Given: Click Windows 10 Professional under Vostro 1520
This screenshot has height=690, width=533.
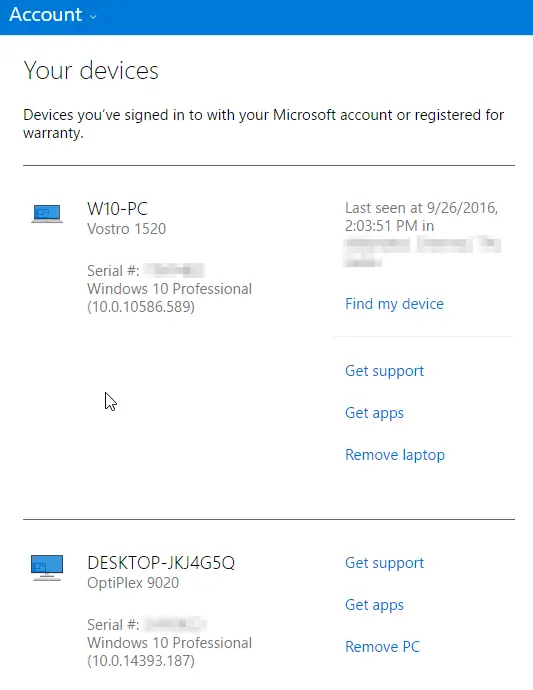Looking at the screenshot, I should [x=169, y=289].
